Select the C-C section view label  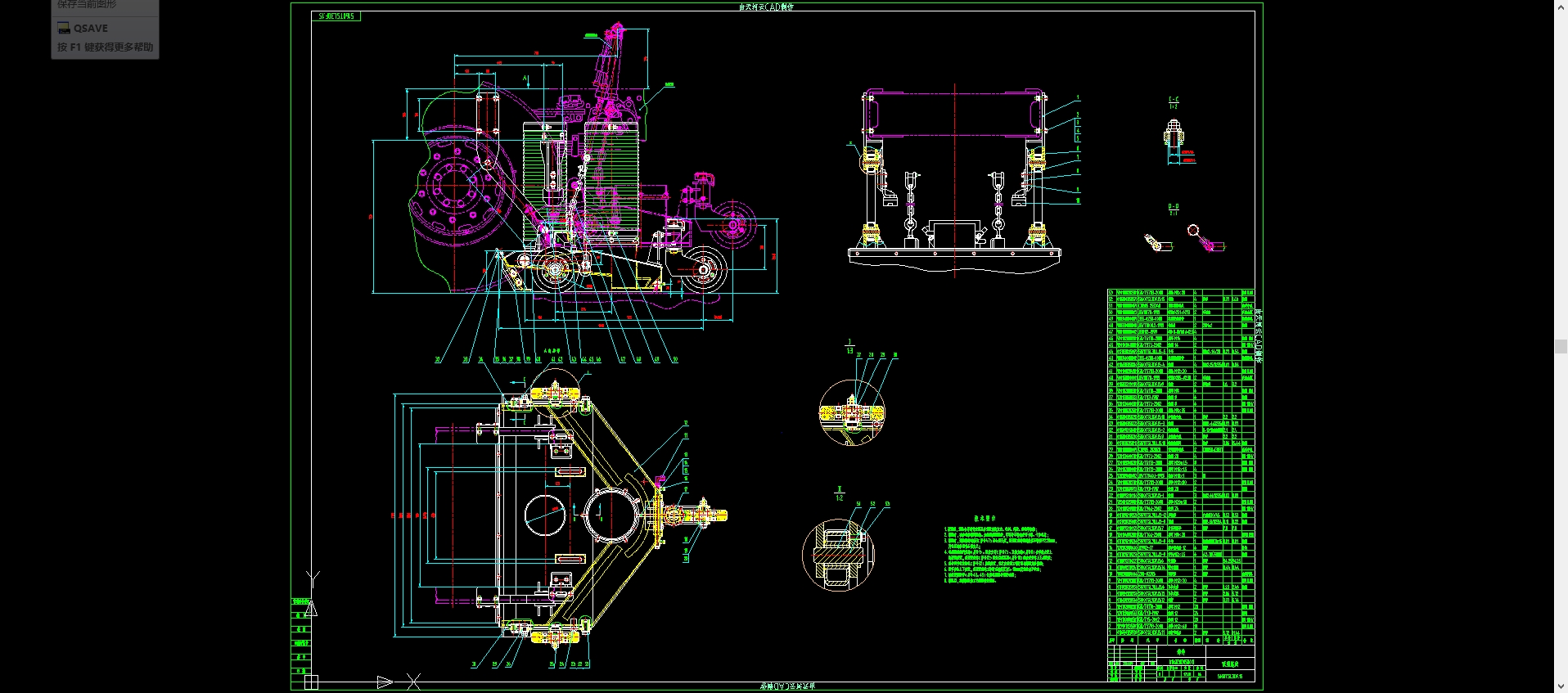coord(1174,102)
